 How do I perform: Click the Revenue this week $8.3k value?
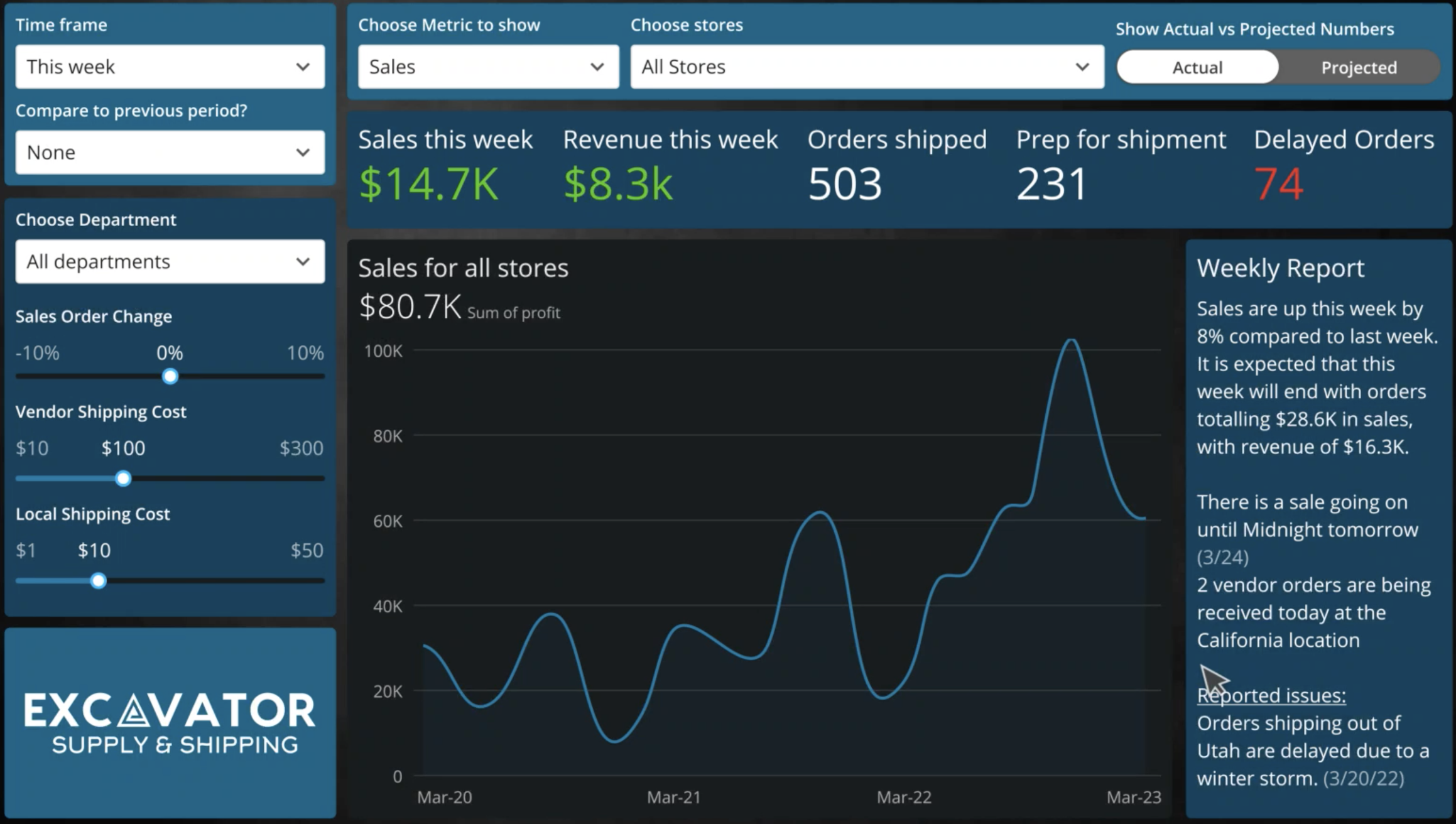coord(618,183)
